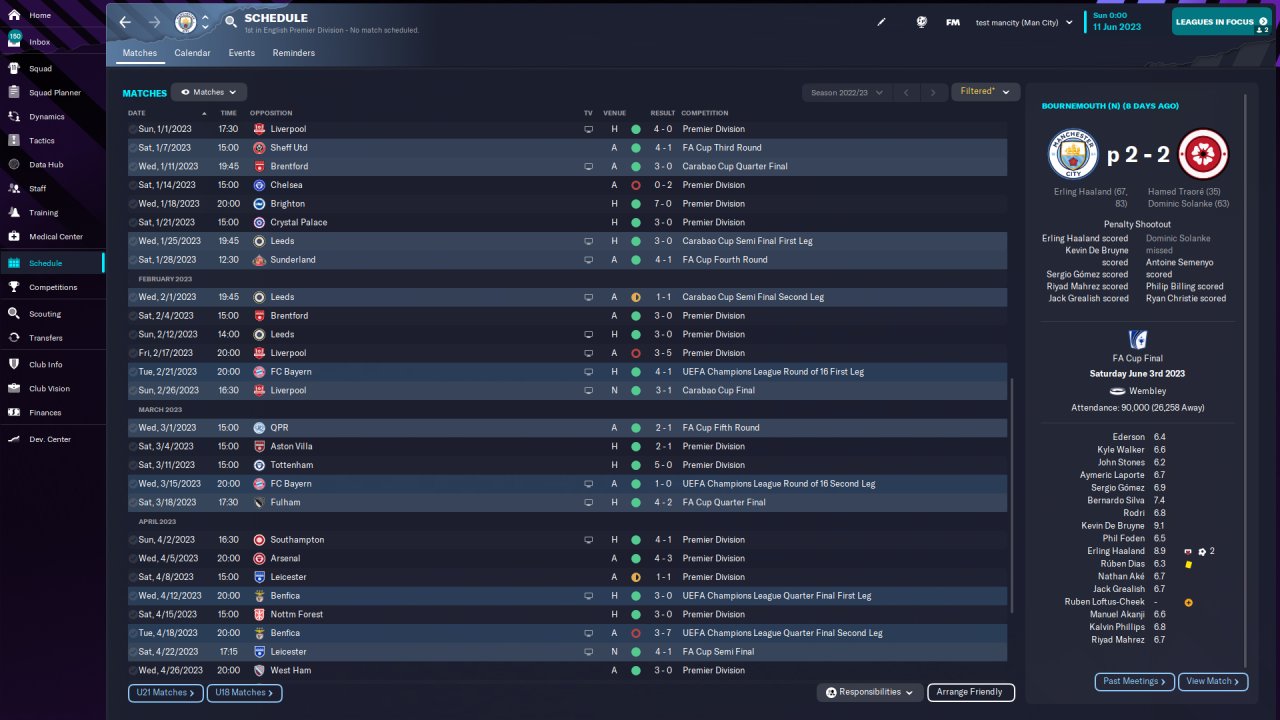Go back with the left arrow

125,22
